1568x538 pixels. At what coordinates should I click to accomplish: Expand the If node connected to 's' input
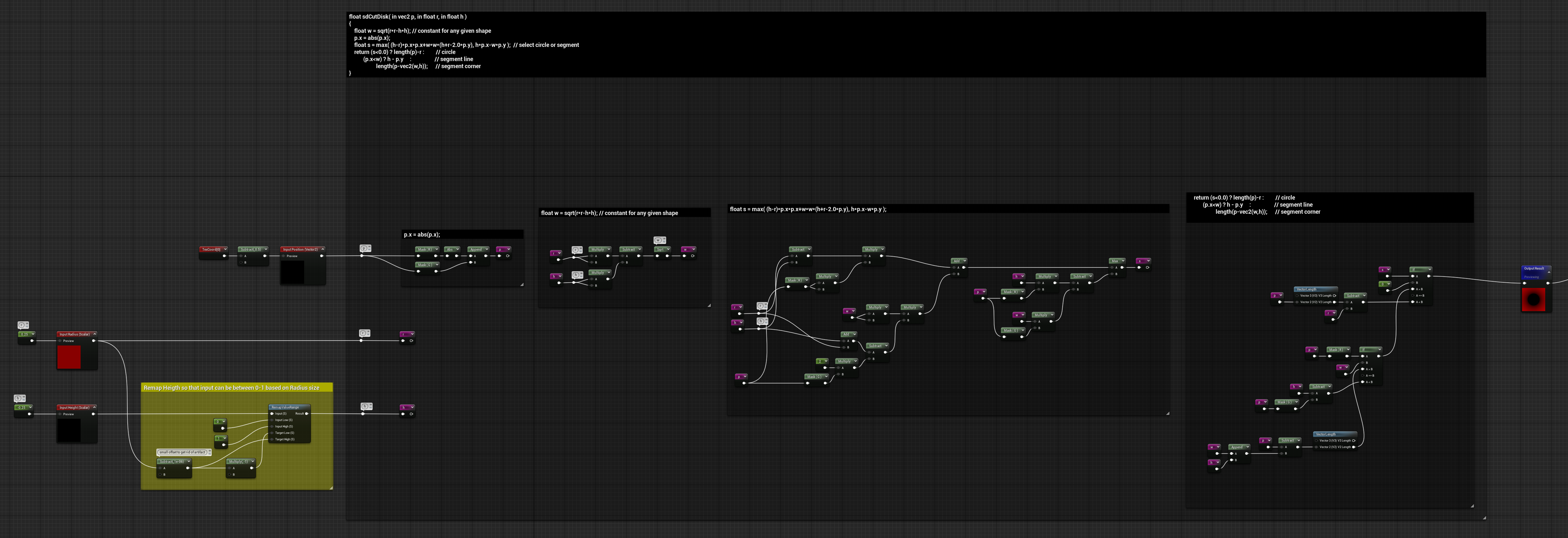1429,269
